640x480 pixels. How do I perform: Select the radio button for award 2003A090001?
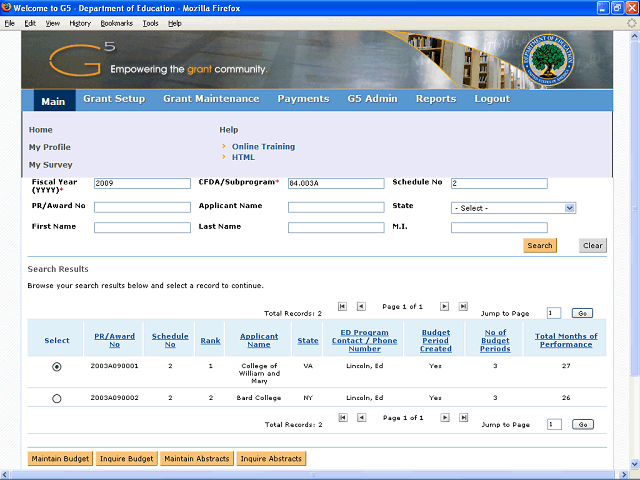[x=56, y=367]
